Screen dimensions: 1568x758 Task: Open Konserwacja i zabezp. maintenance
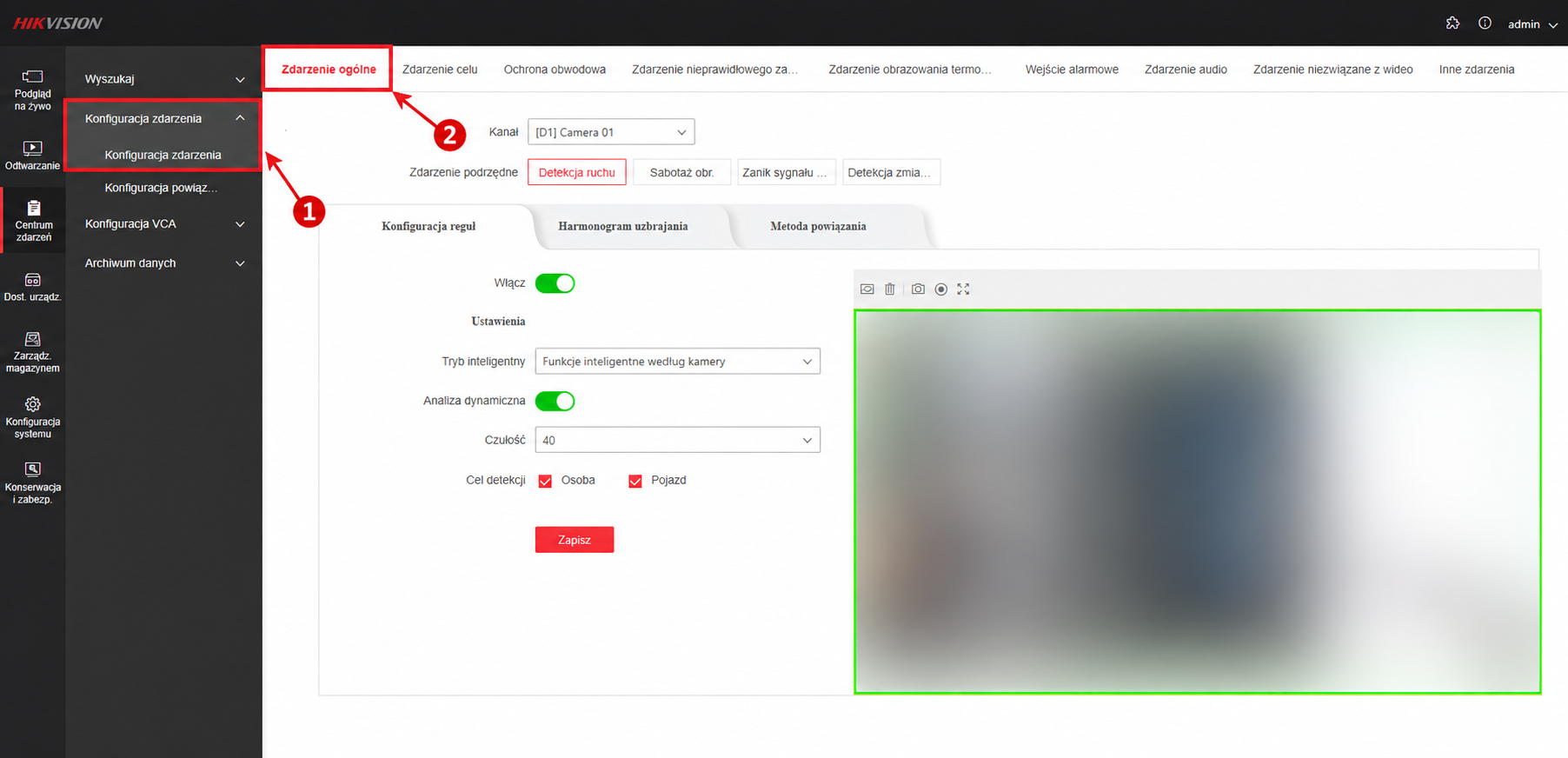(x=32, y=482)
